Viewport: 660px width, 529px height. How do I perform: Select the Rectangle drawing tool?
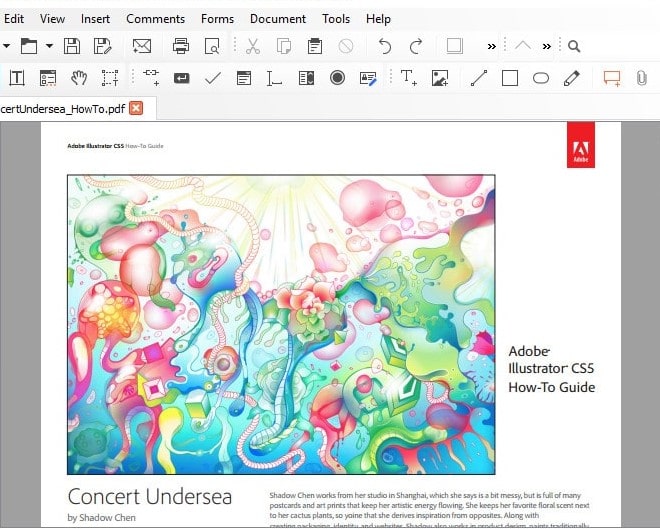(x=510, y=78)
